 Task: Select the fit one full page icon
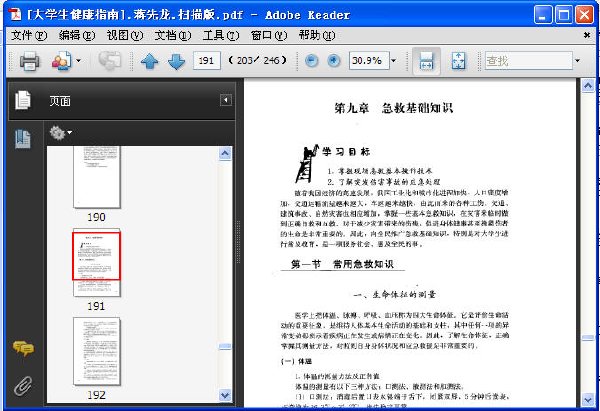click(x=458, y=61)
